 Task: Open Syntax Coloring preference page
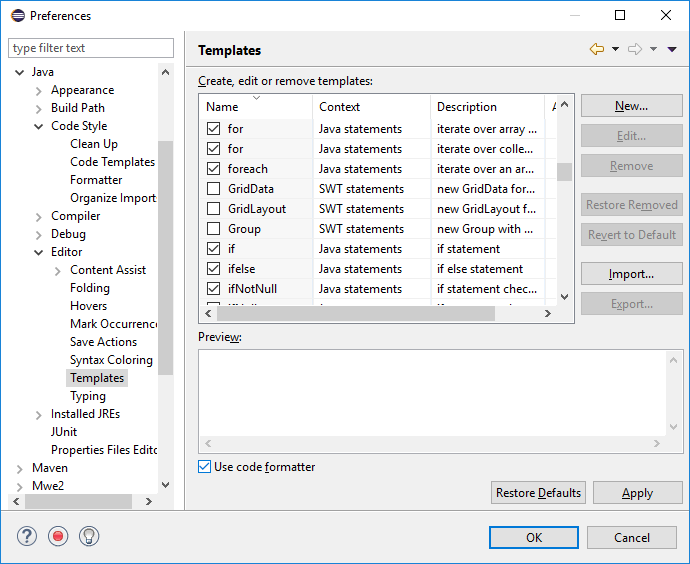tap(111, 360)
